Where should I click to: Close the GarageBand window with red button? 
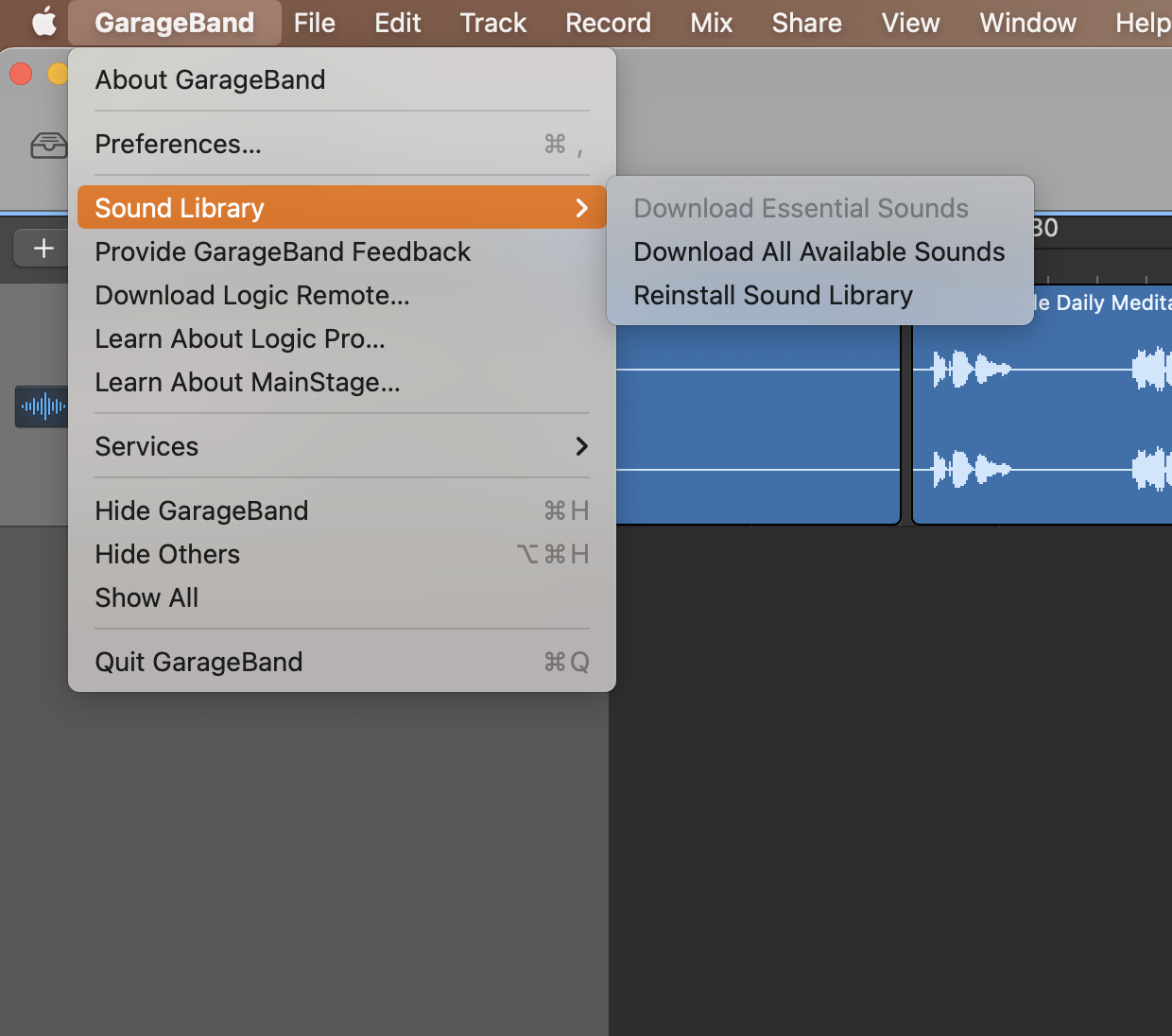(21, 74)
